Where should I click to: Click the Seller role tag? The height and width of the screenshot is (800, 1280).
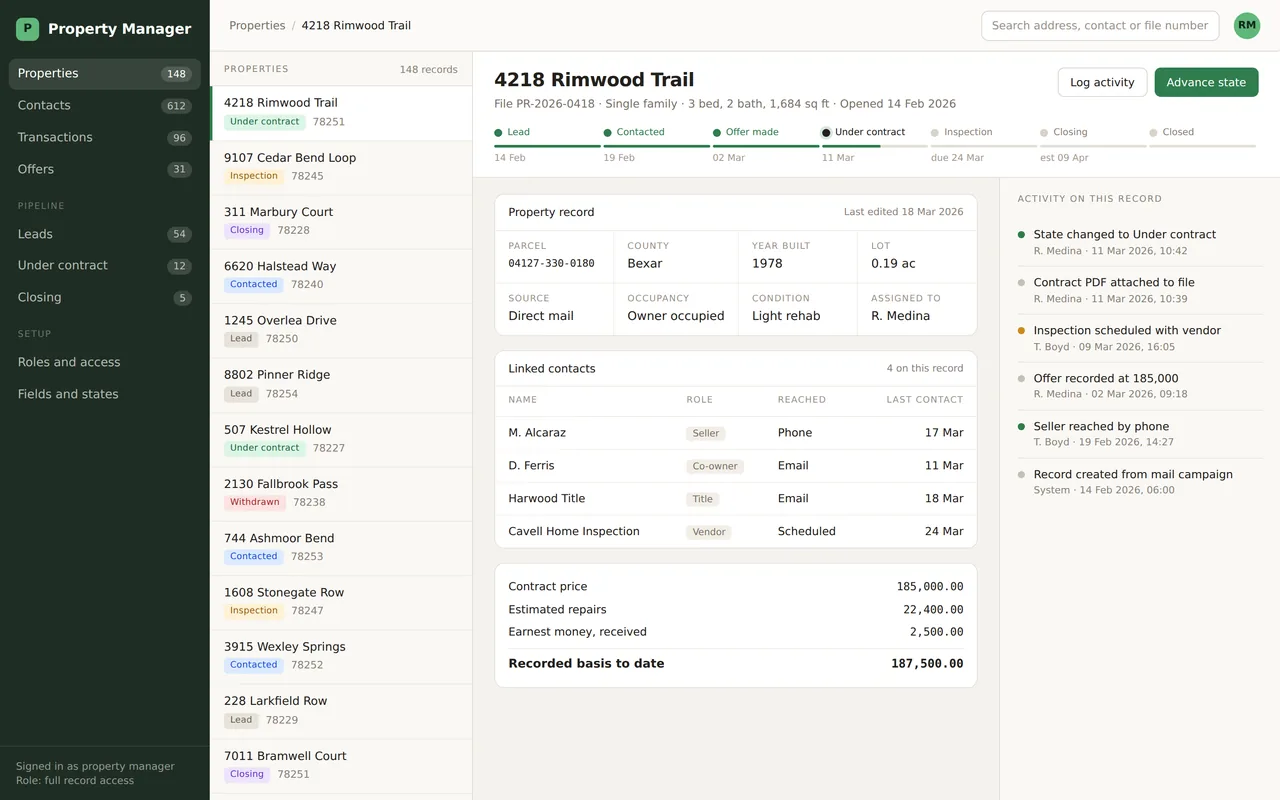tap(706, 434)
